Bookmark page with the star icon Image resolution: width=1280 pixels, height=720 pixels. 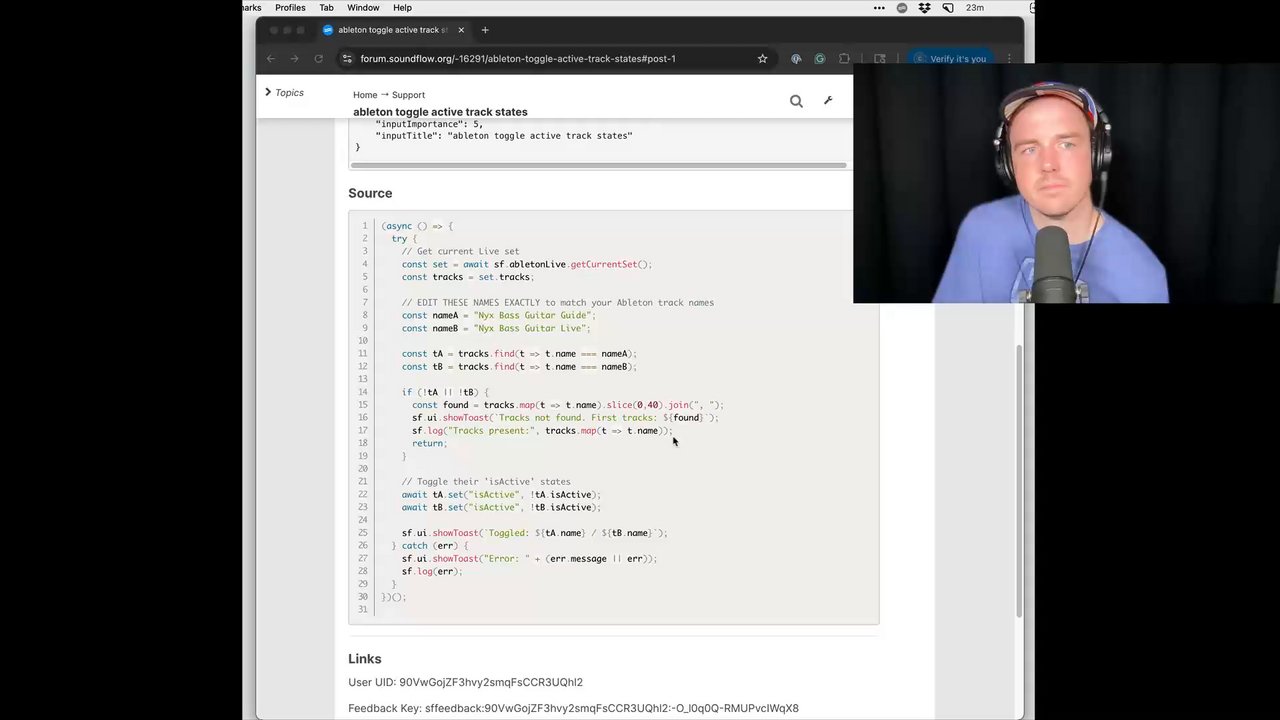762,59
